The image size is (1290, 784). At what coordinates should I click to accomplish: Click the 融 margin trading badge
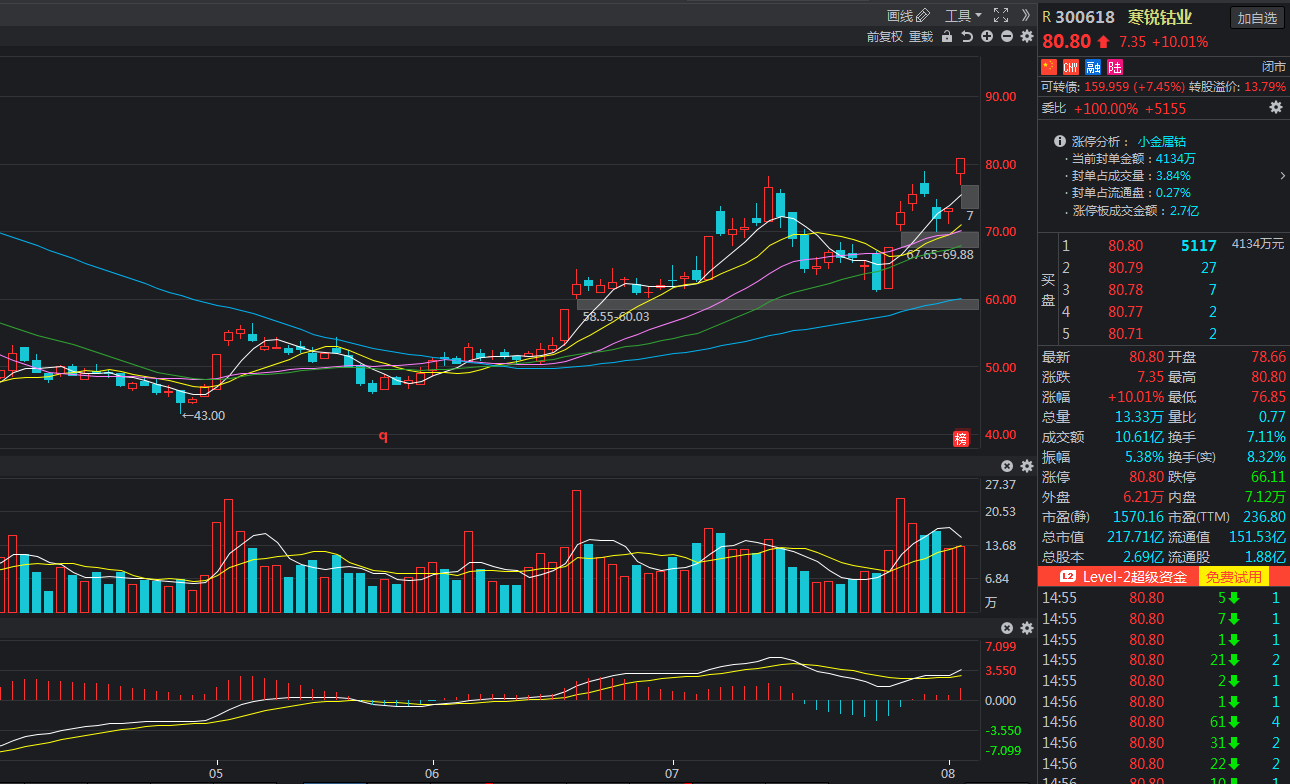point(1093,67)
